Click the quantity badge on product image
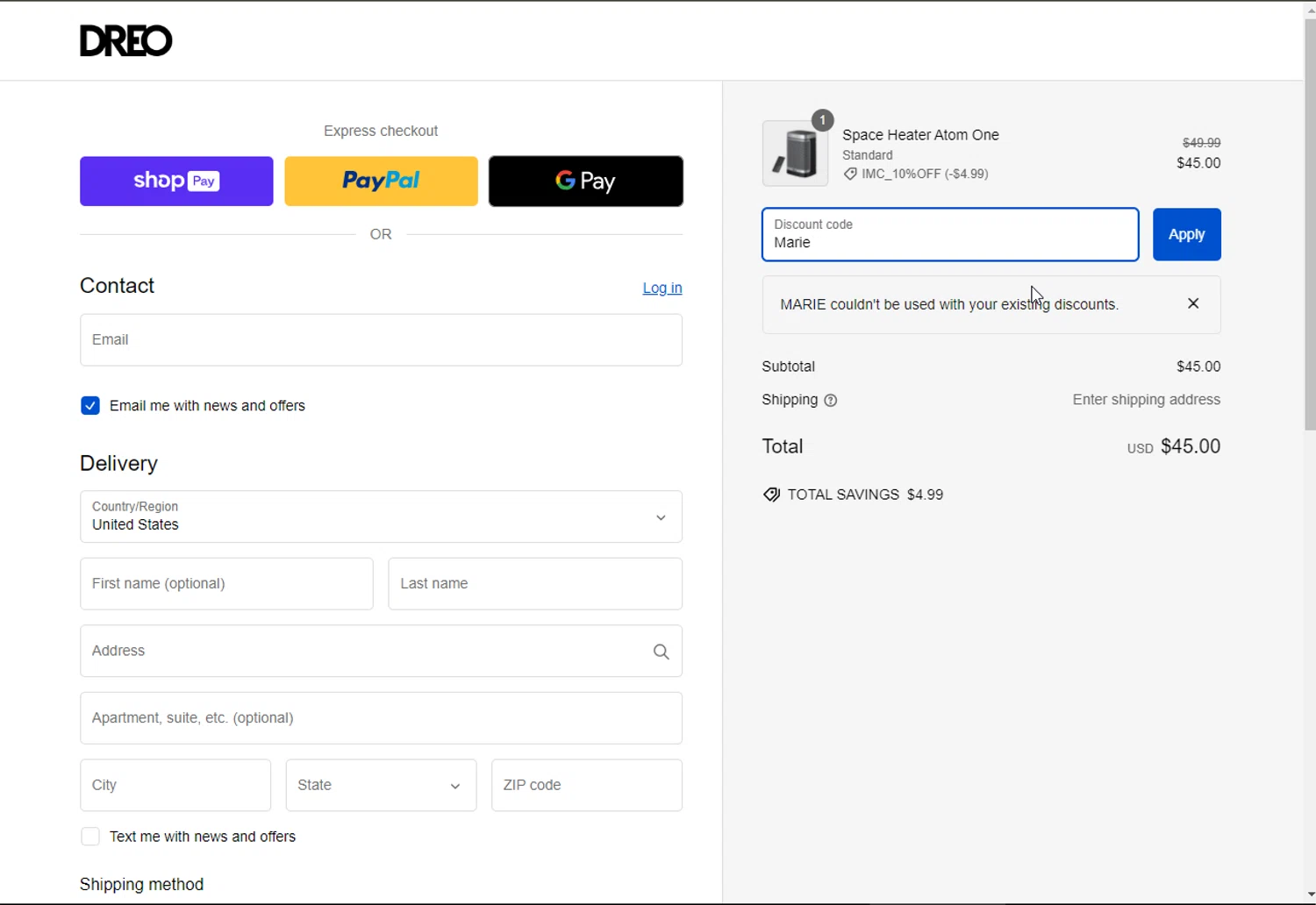Image resolution: width=1316 pixels, height=905 pixels. 822,120
